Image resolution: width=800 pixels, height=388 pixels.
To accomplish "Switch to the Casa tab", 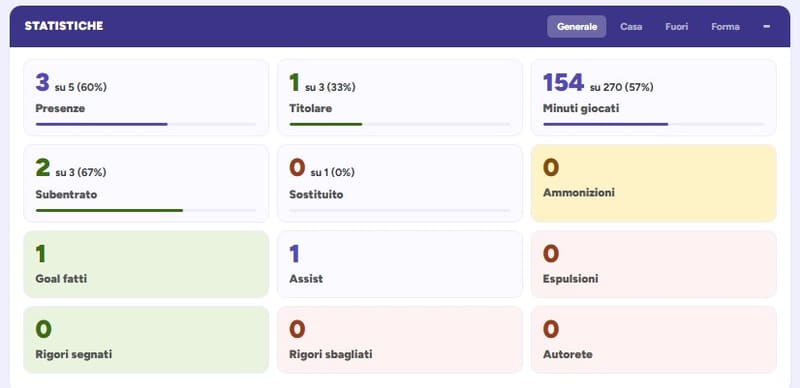I will 631,27.
